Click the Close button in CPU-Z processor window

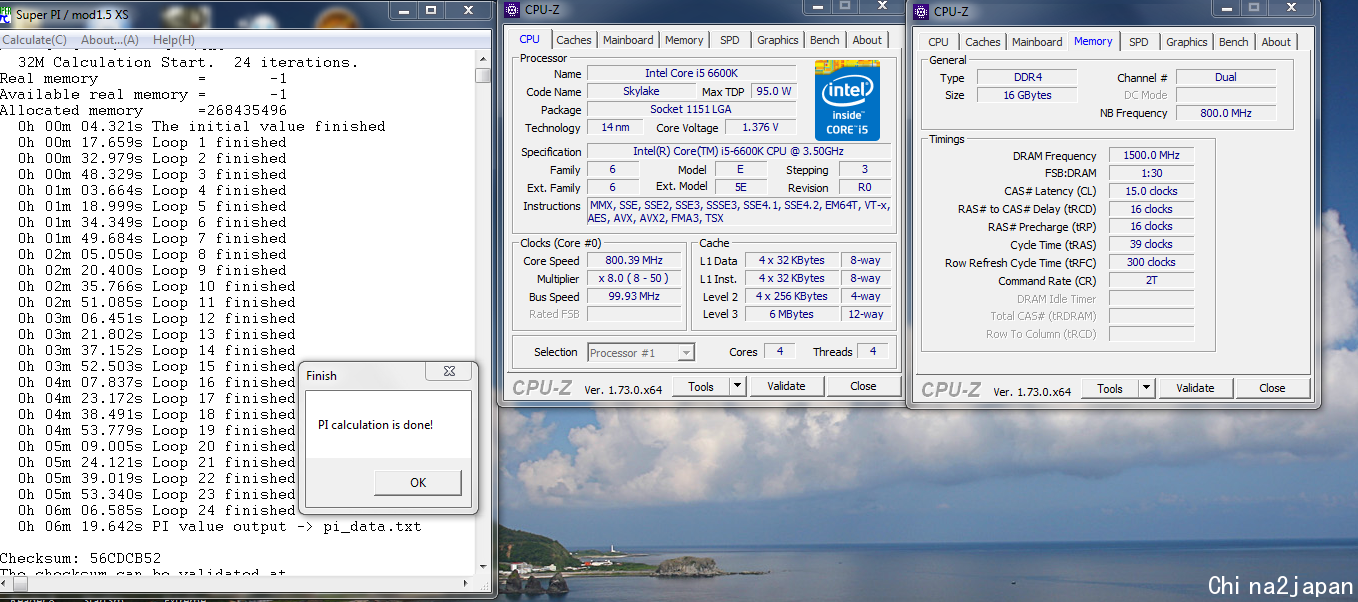[x=863, y=386]
